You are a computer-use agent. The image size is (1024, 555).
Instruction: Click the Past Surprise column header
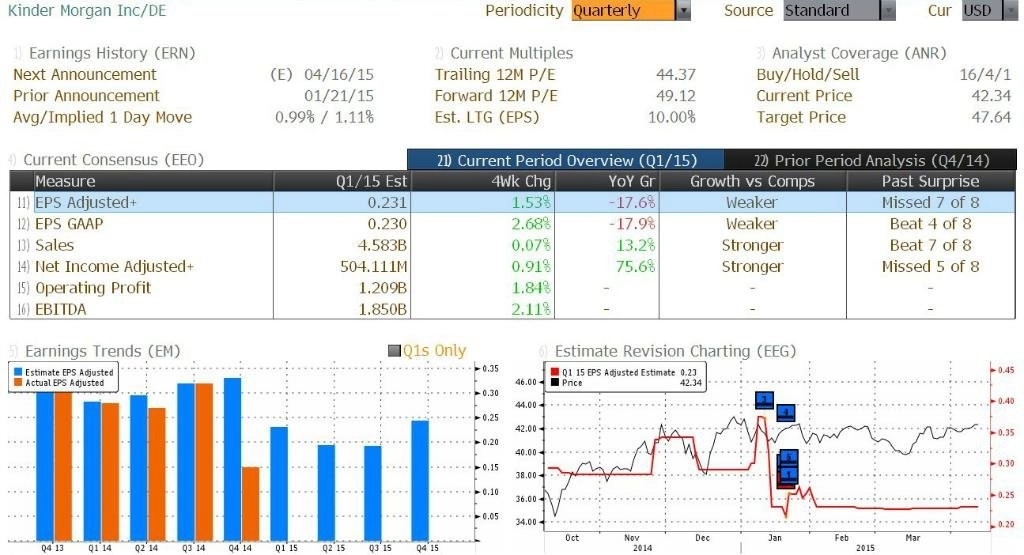(931, 182)
